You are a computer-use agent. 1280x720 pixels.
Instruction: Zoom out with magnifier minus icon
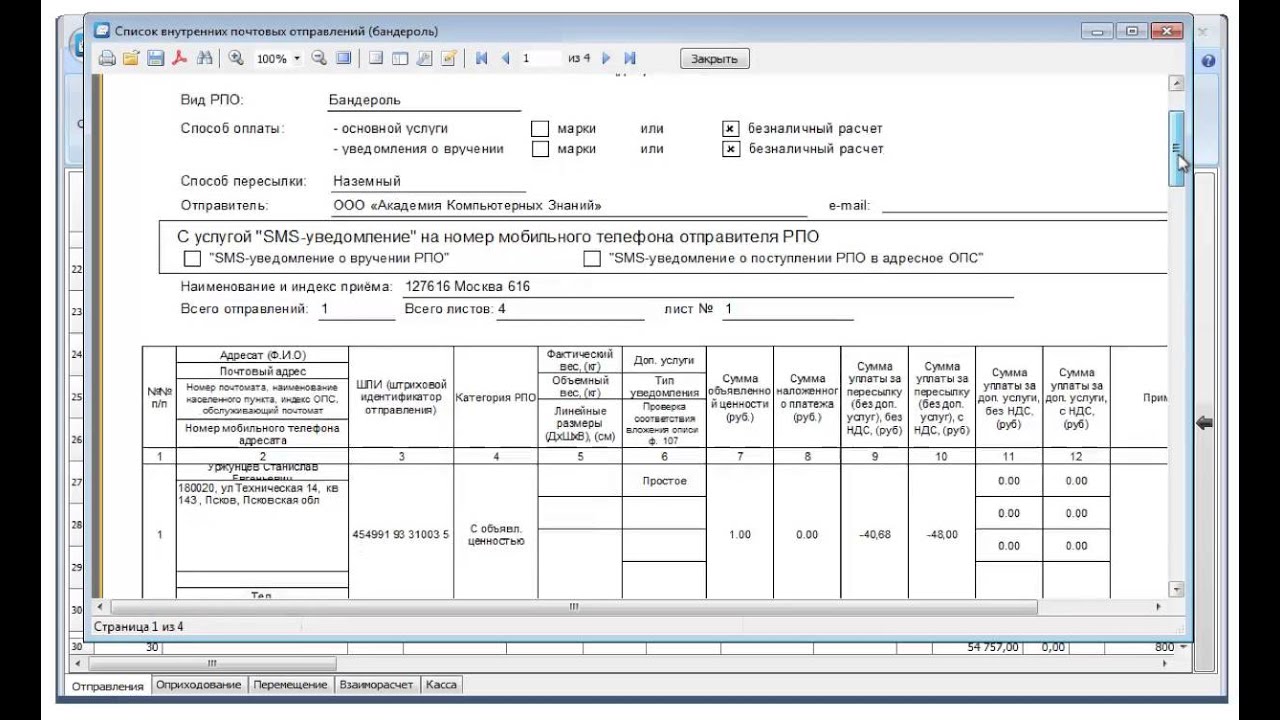click(319, 59)
